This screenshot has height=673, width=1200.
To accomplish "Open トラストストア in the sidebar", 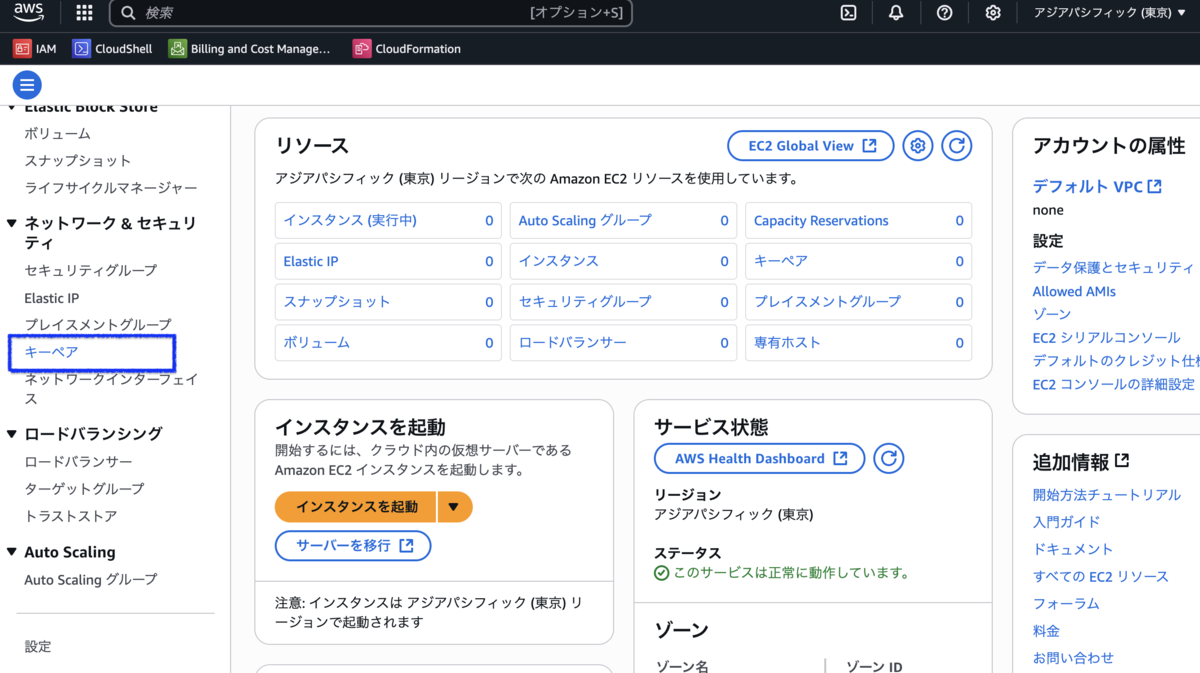I will pos(70,516).
